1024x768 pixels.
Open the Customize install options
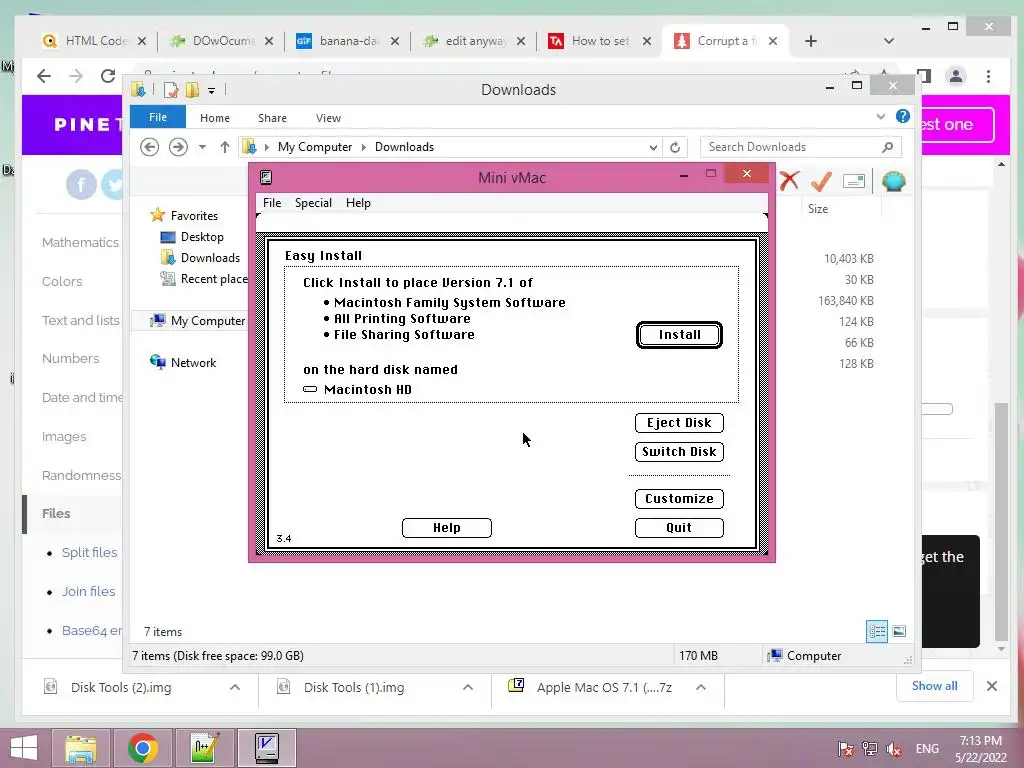click(x=679, y=499)
